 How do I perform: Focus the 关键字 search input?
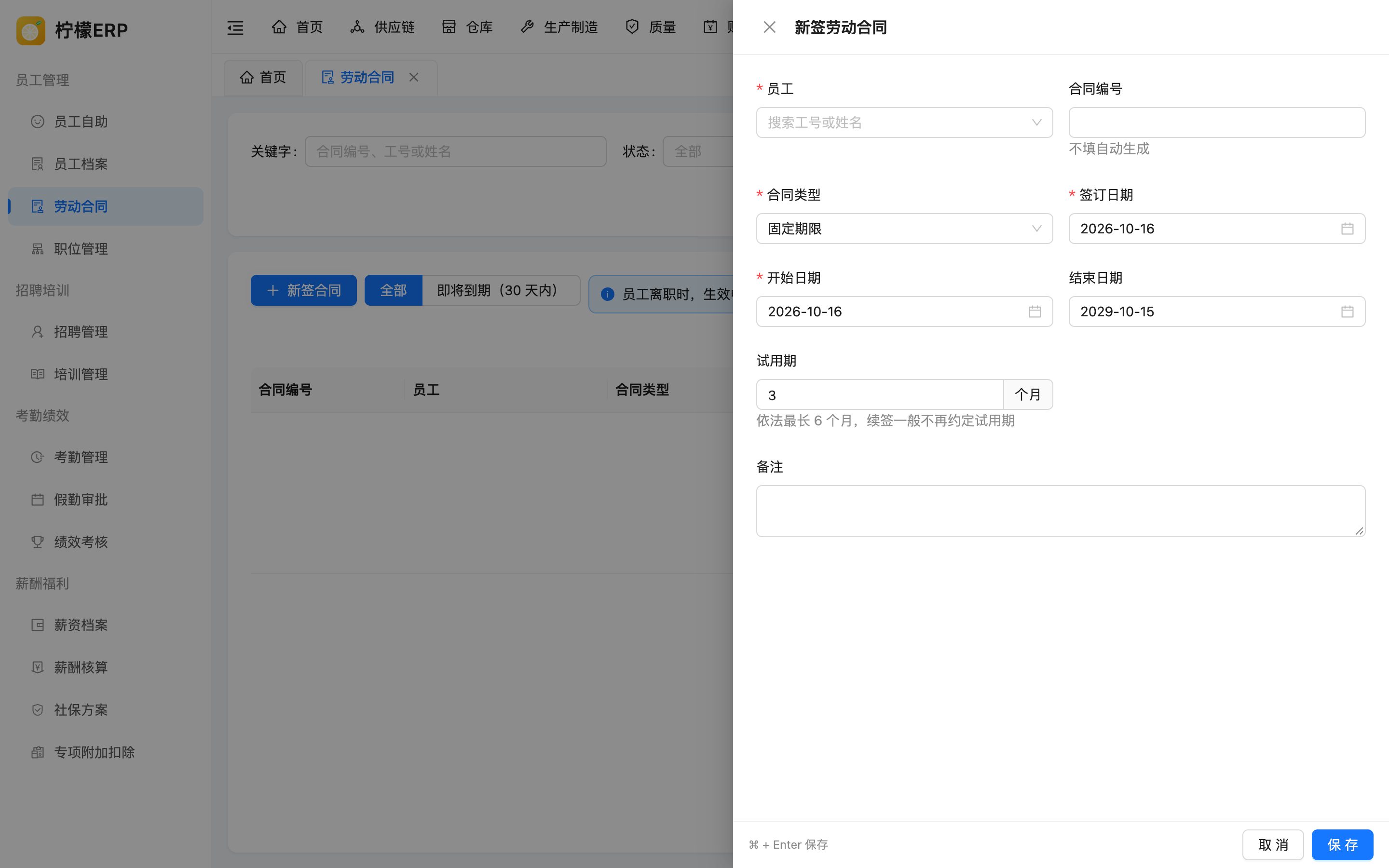point(455,151)
